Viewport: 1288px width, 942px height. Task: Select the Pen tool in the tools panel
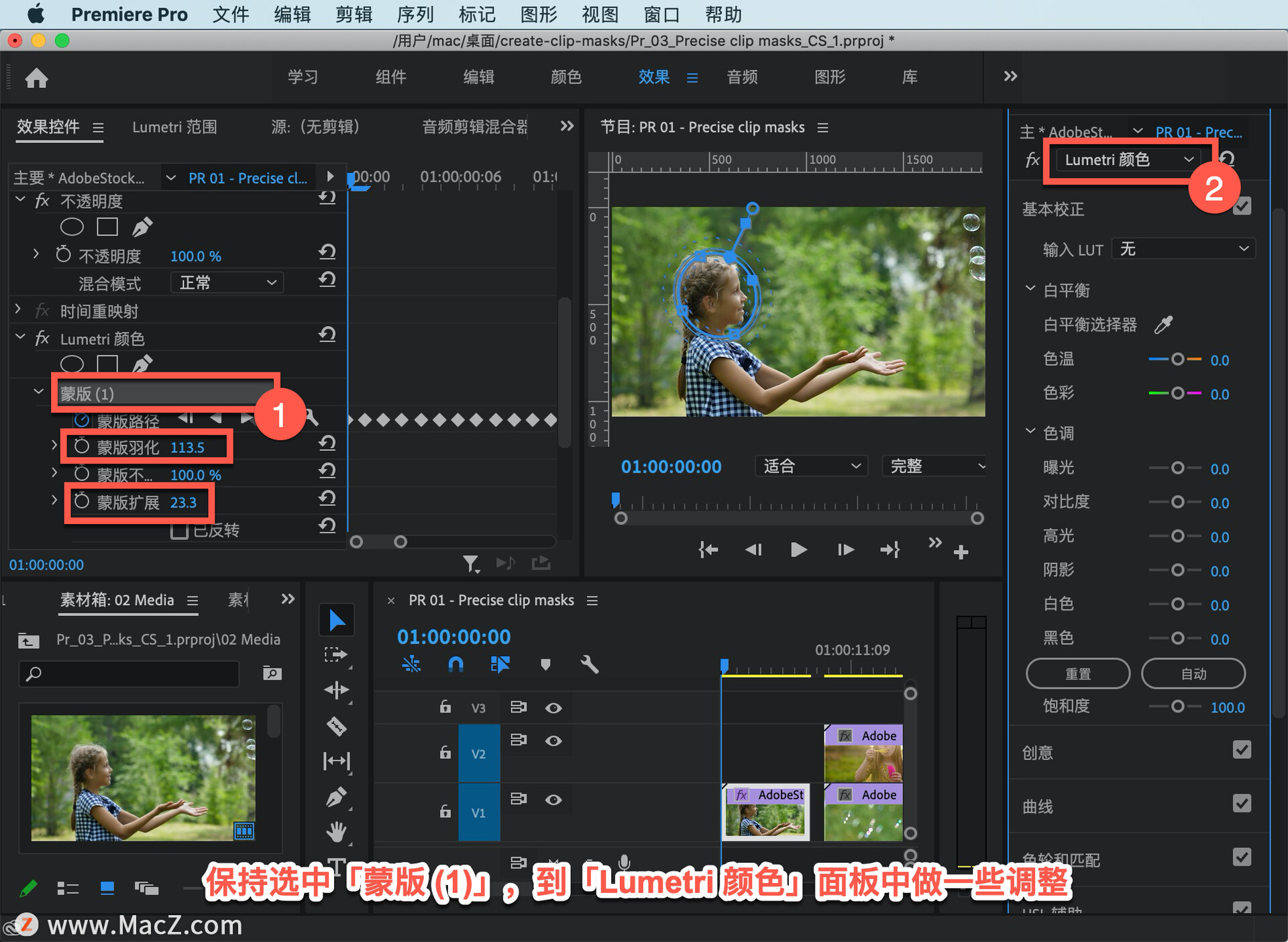coord(336,797)
